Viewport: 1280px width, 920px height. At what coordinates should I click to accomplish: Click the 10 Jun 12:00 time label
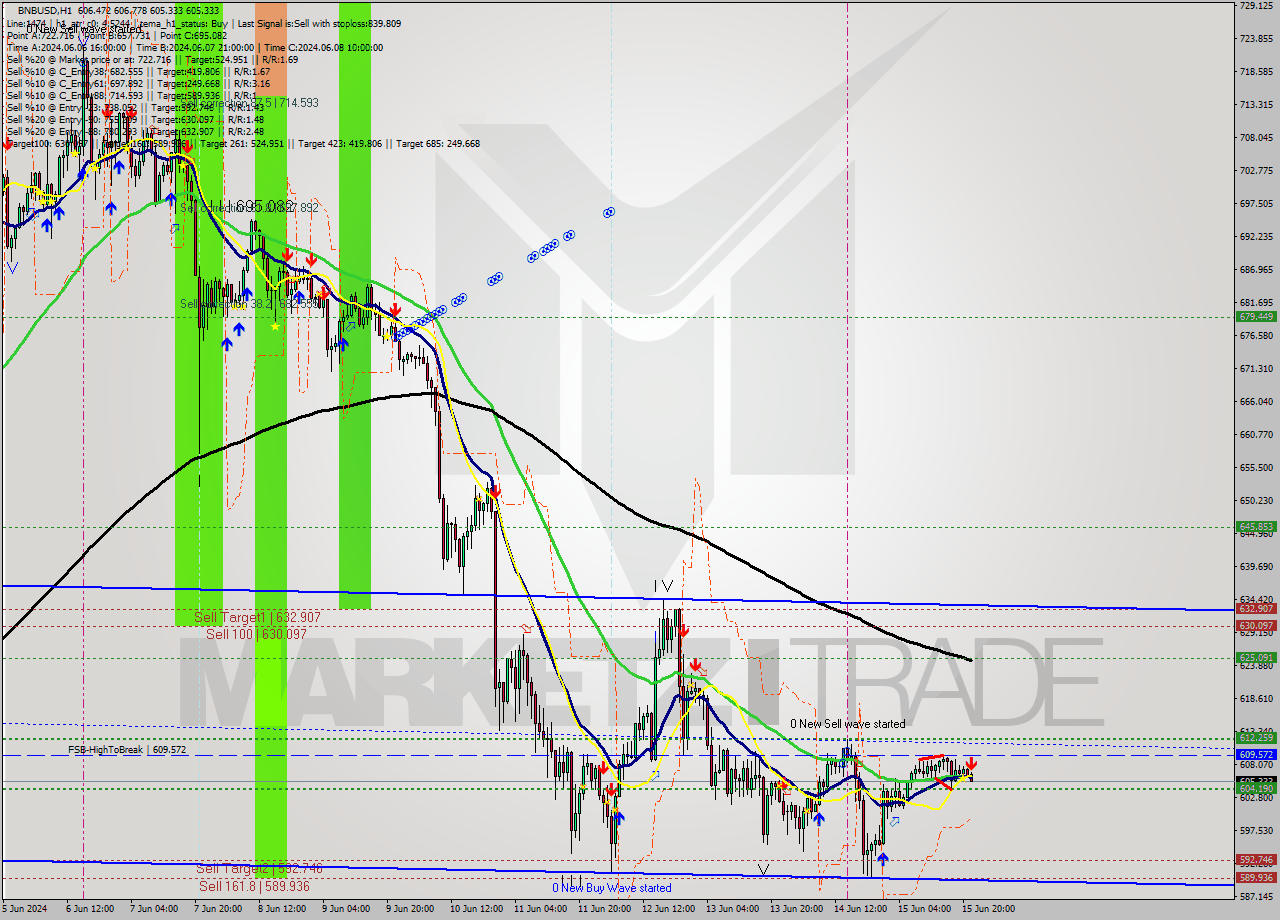point(476,909)
